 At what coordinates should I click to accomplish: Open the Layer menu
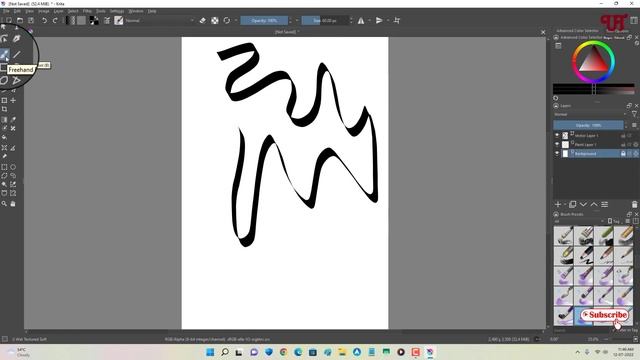coord(58,11)
